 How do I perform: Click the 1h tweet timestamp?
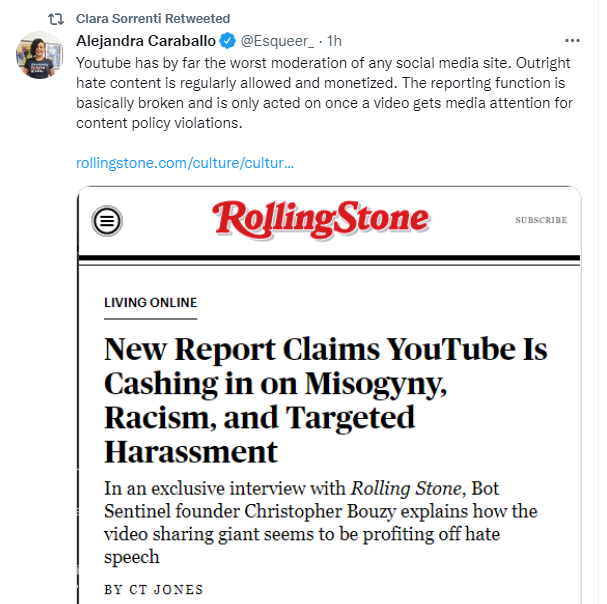334,41
